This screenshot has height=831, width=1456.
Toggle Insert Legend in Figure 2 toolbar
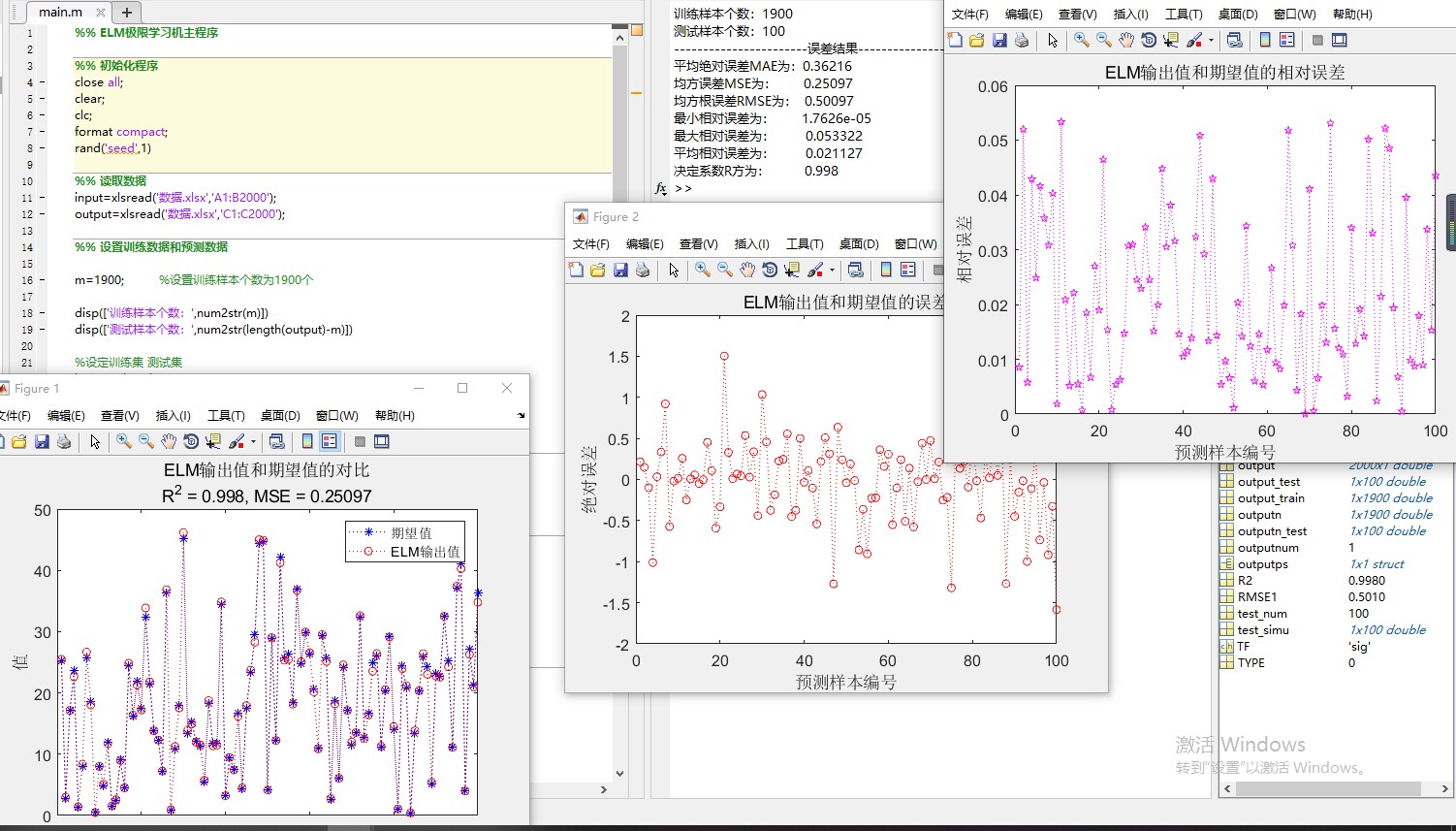(x=908, y=270)
